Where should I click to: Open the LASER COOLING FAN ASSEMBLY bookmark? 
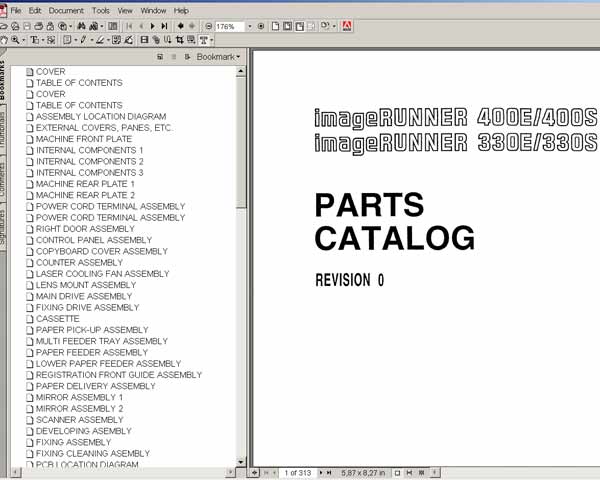(x=103, y=274)
